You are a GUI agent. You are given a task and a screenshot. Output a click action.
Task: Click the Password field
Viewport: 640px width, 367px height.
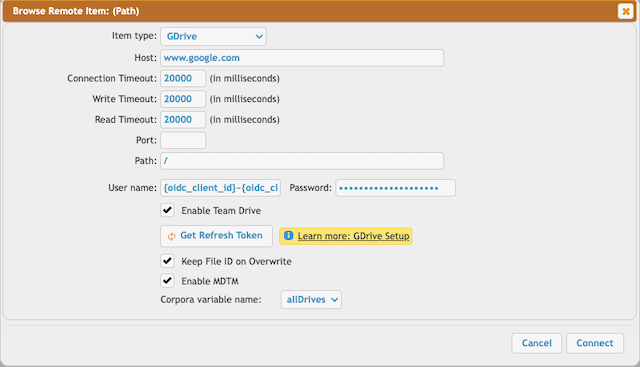[x=396, y=188]
